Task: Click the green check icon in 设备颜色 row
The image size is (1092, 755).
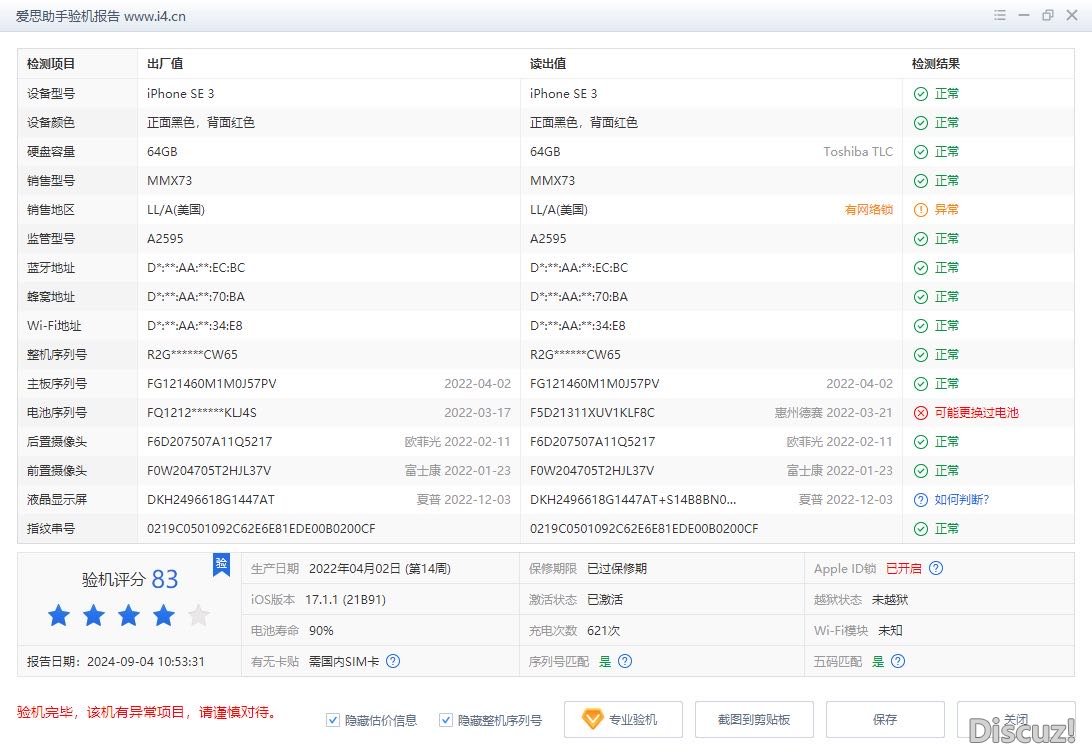Action: pos(921,123)
